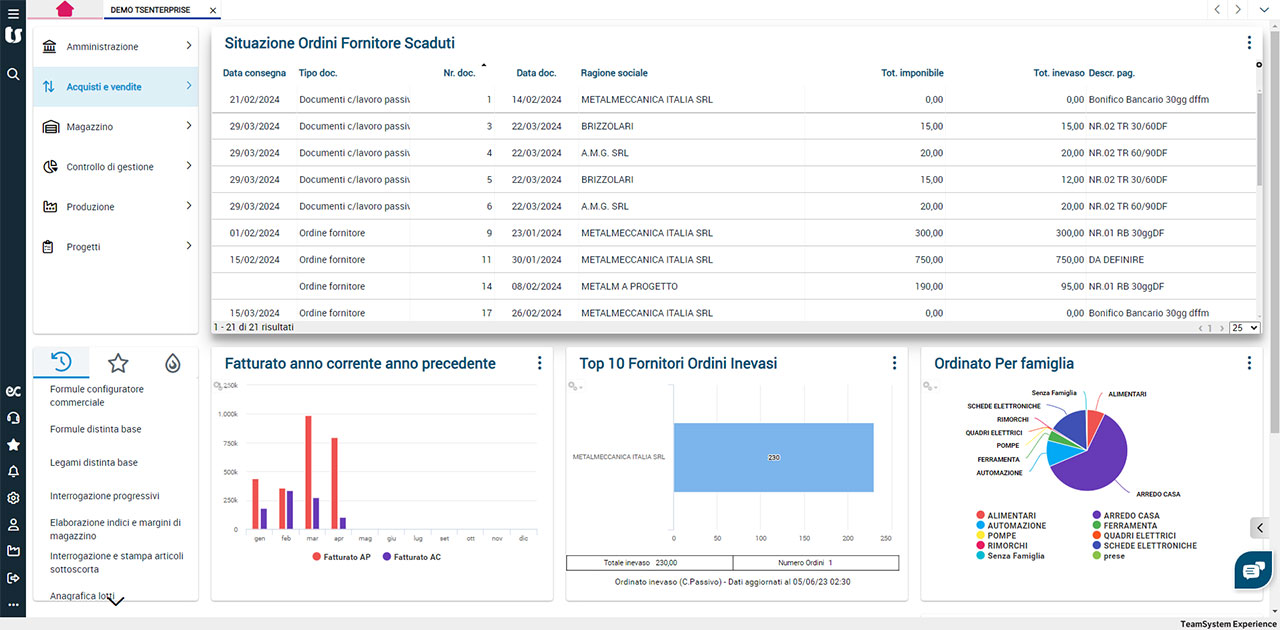Toggle Fatturato AP legend series
Screen dimensions: 1280x630
tap(341, 556)
